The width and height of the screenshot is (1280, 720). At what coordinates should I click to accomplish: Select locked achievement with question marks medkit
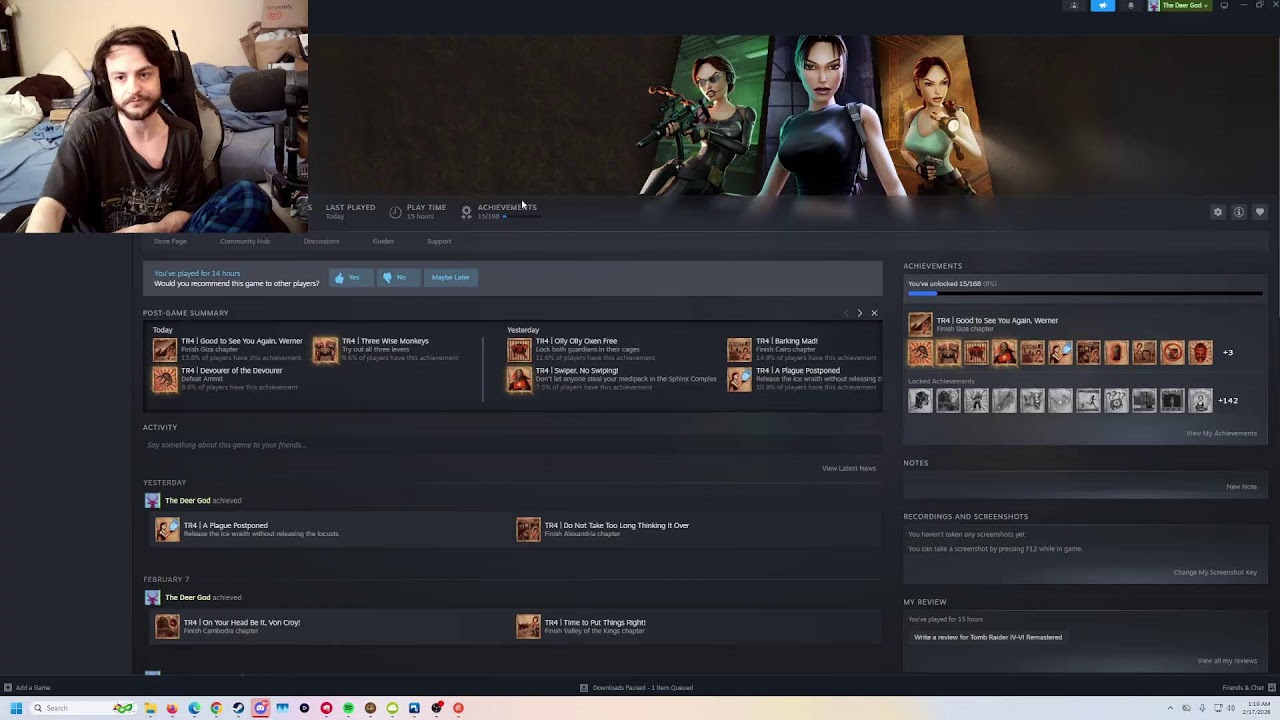point(1116,400)
